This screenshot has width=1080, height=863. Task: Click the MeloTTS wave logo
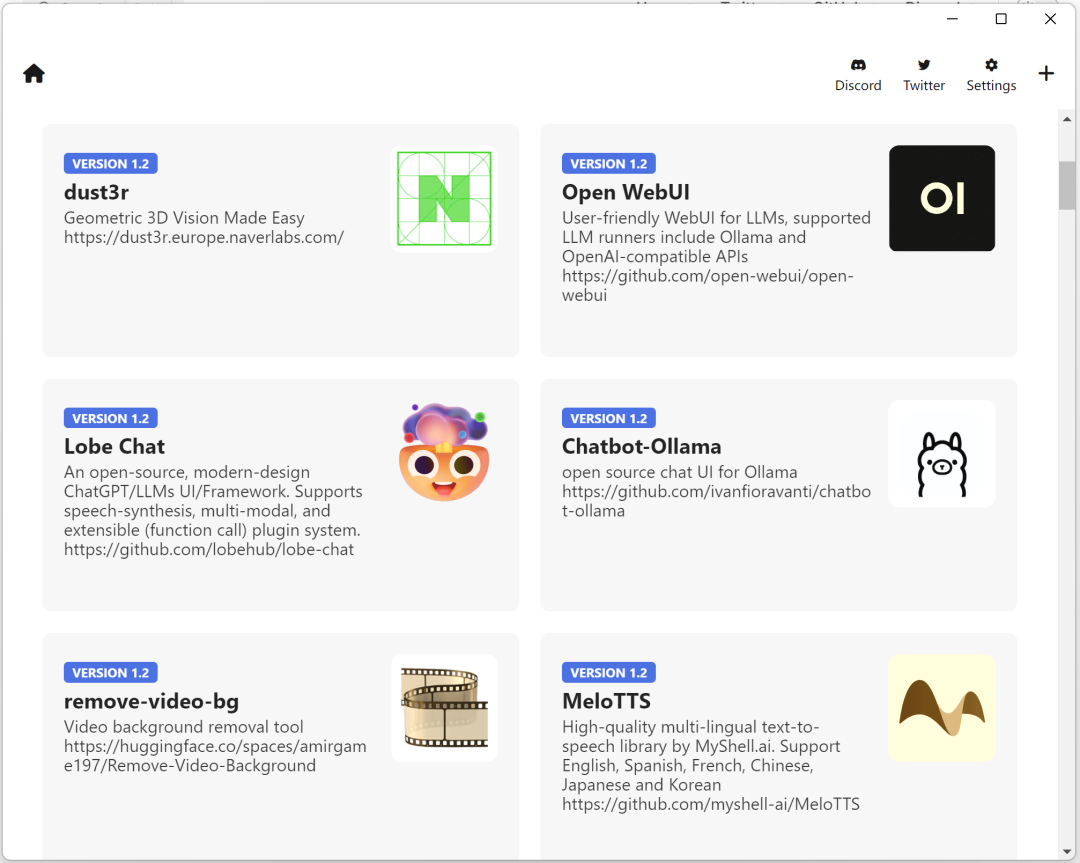(942, 708)
